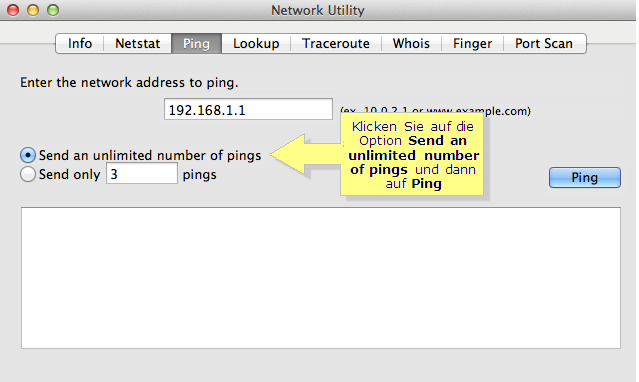Start pinging with the blue Ping button
The image size is (639, 382).
coord(585,177)
